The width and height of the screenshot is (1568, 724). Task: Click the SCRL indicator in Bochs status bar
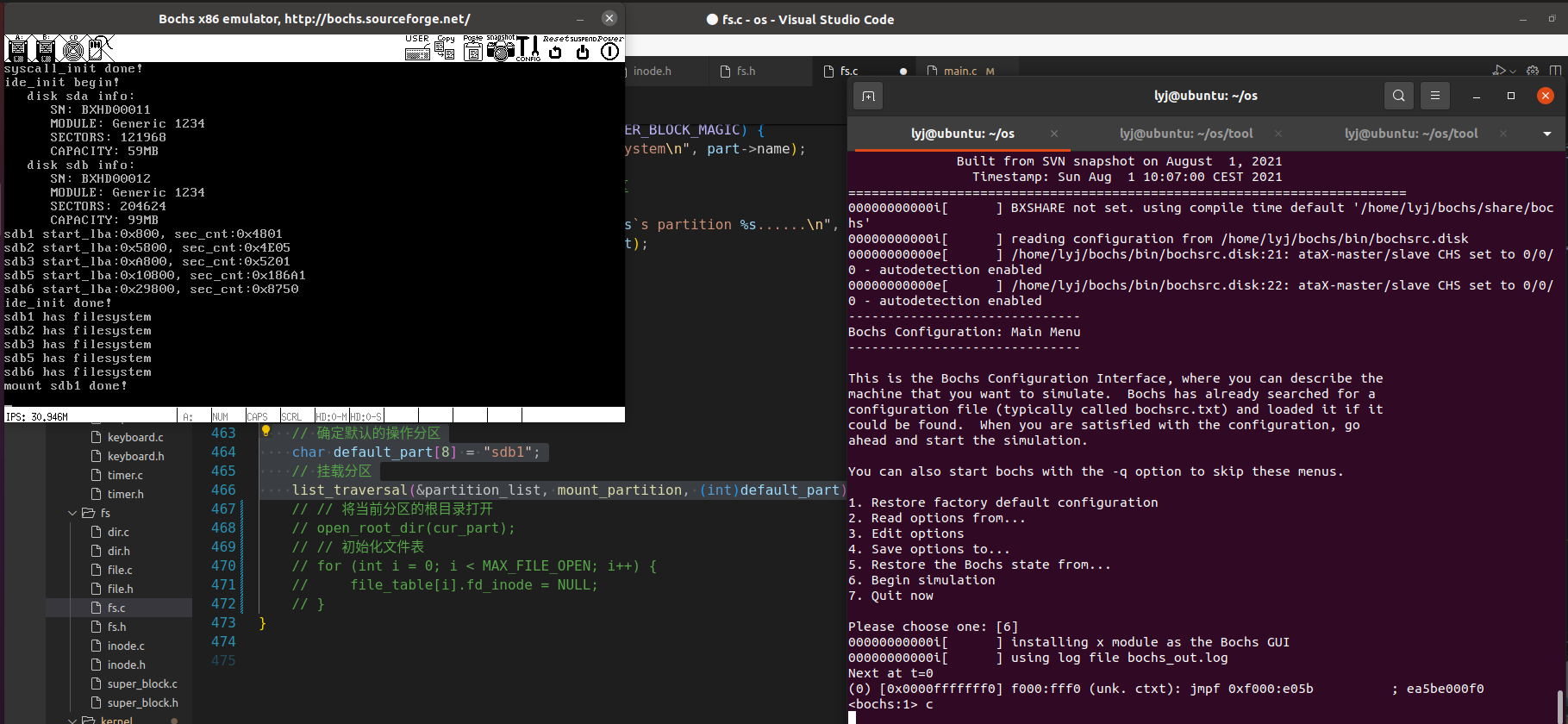pos(291,416)
